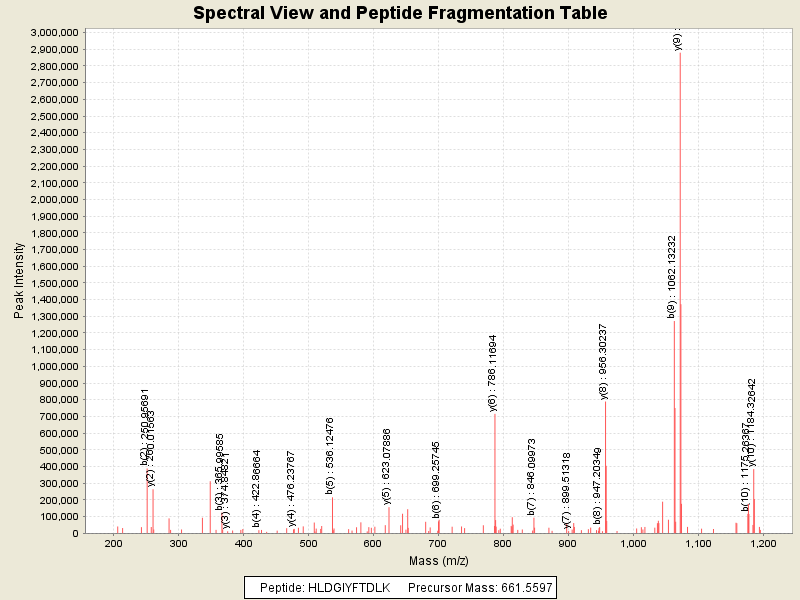Select the Precursor Mass: 661.5597 legend text
The image size is (800, 600).
click(x=481, y=587)
